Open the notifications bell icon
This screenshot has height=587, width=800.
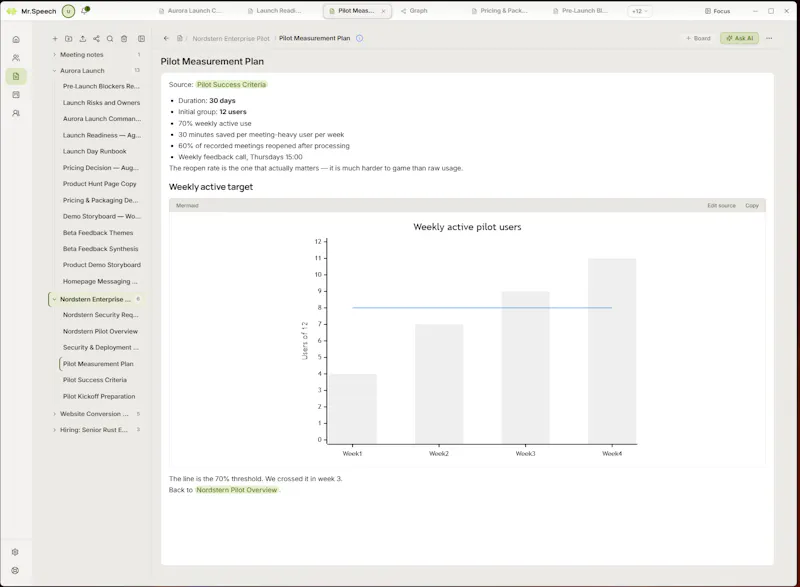pos(85,11)
